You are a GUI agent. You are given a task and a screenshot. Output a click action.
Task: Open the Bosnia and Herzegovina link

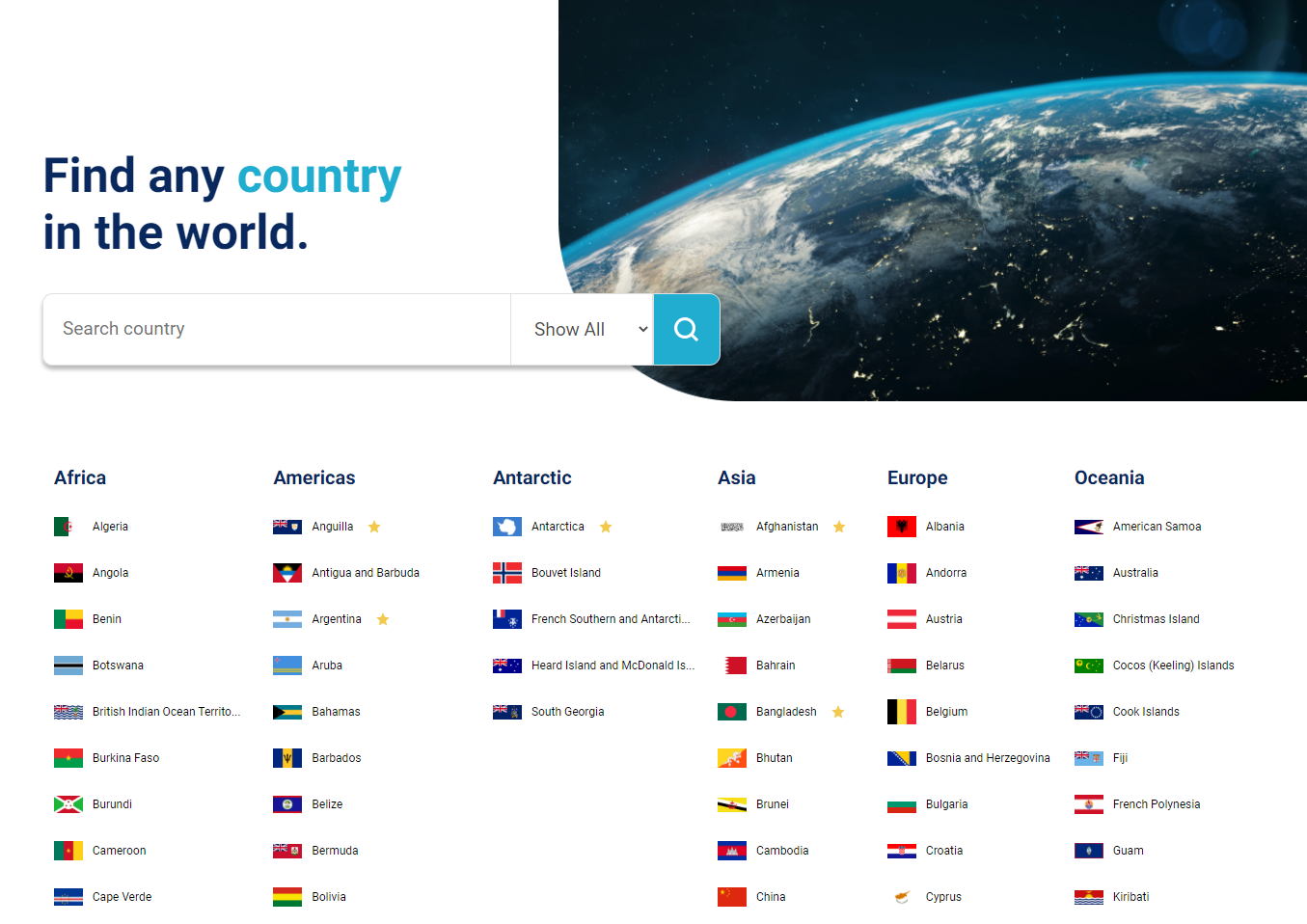(988, 758)
